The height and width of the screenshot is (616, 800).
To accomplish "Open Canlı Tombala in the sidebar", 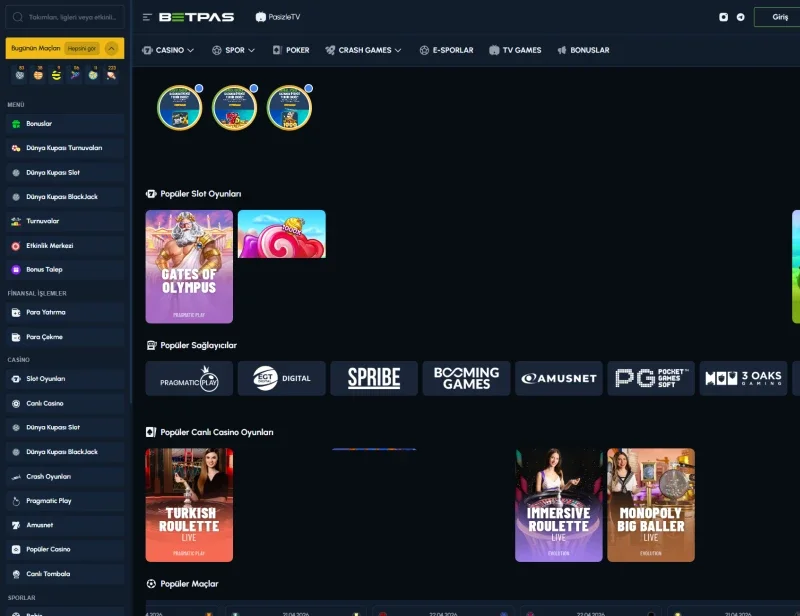I will point(65,574).
